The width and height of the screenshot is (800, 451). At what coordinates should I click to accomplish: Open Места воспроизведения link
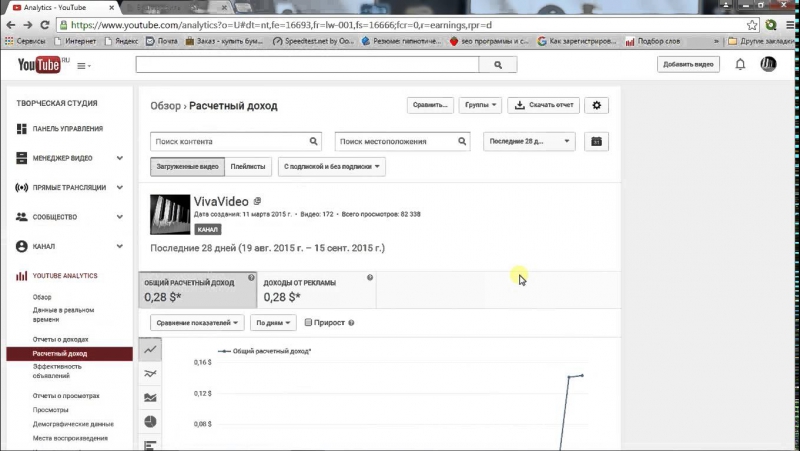pos(70,438)
